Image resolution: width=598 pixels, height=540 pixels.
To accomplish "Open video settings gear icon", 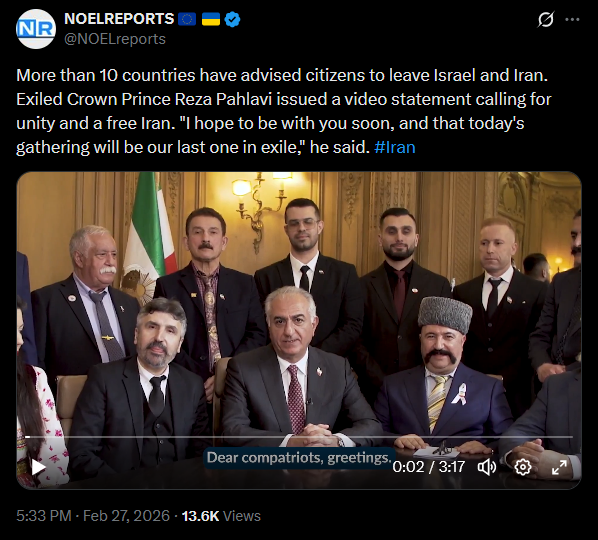I will pyautogui.click(x=523, y=467).
